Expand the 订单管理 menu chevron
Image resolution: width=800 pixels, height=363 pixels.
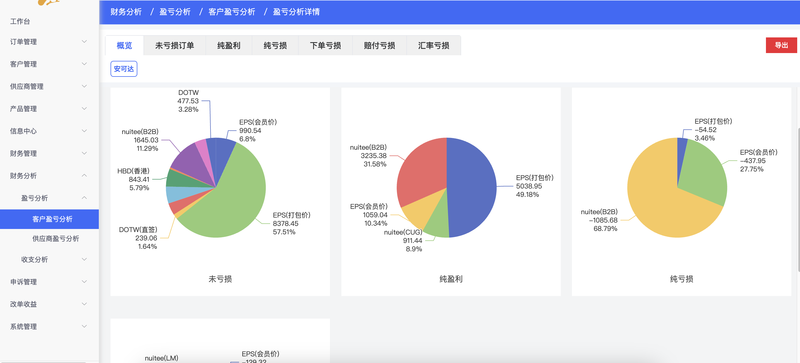tap(84, 41)
